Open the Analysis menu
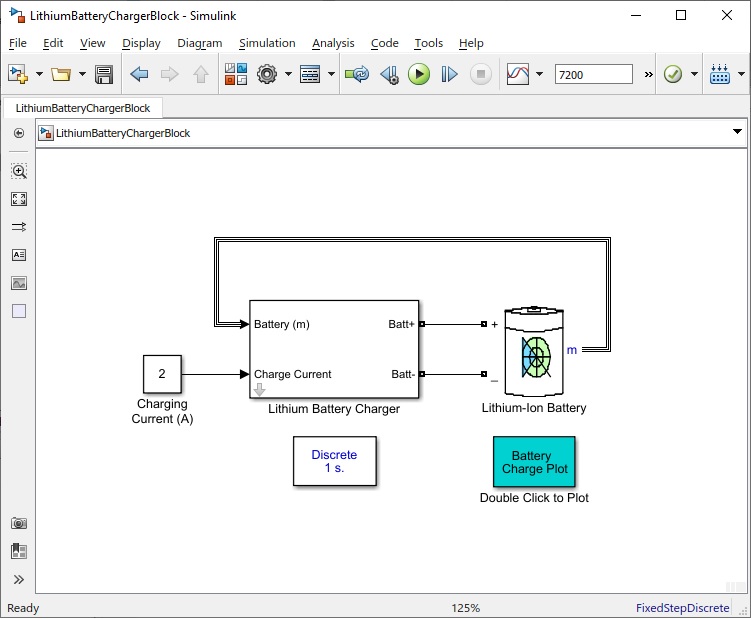Viewport: 751px width, 619px height. (333, 43)
